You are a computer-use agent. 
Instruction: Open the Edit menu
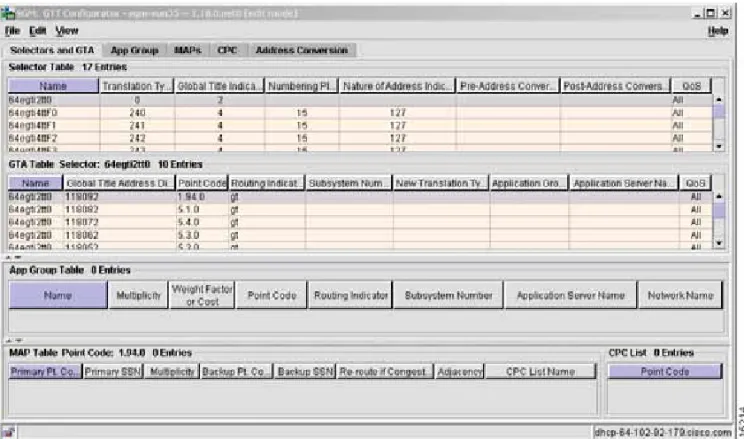click(x=37, y=31)
